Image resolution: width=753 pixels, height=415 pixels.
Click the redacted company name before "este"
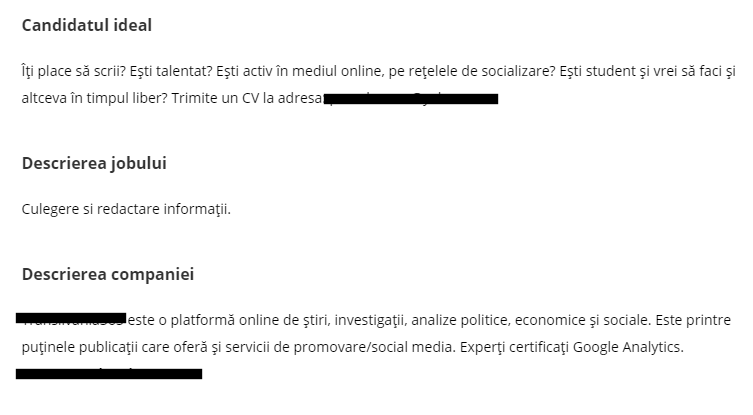(71, 318)
